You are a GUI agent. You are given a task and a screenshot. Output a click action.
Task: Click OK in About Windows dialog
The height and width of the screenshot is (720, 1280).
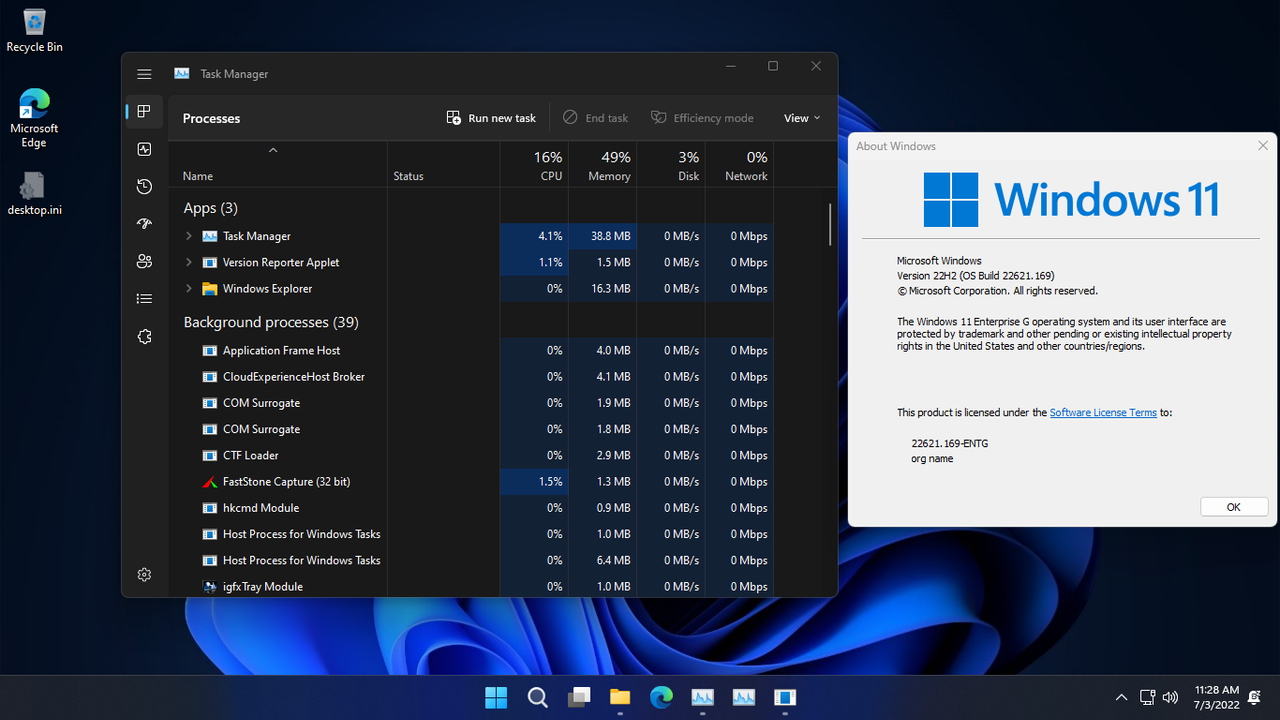[x=1233, y=507]
